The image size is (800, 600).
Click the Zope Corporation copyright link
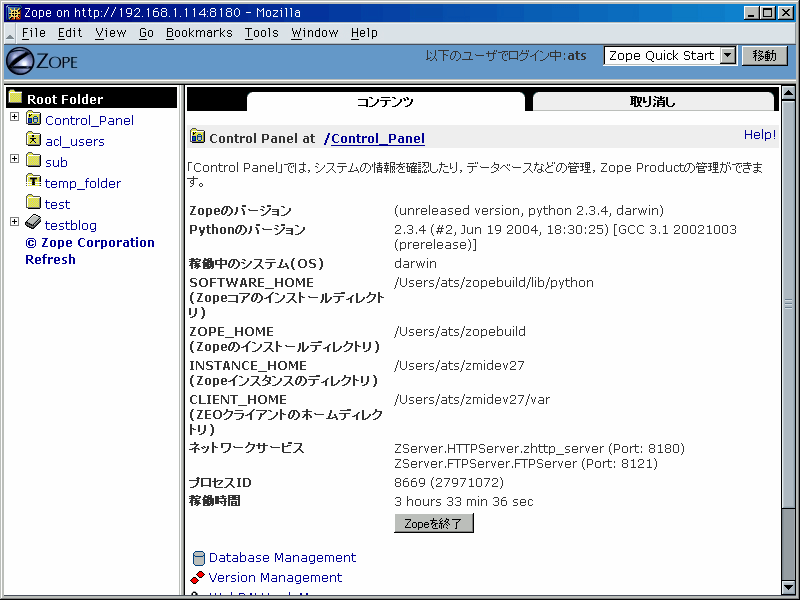pos(90,243)
